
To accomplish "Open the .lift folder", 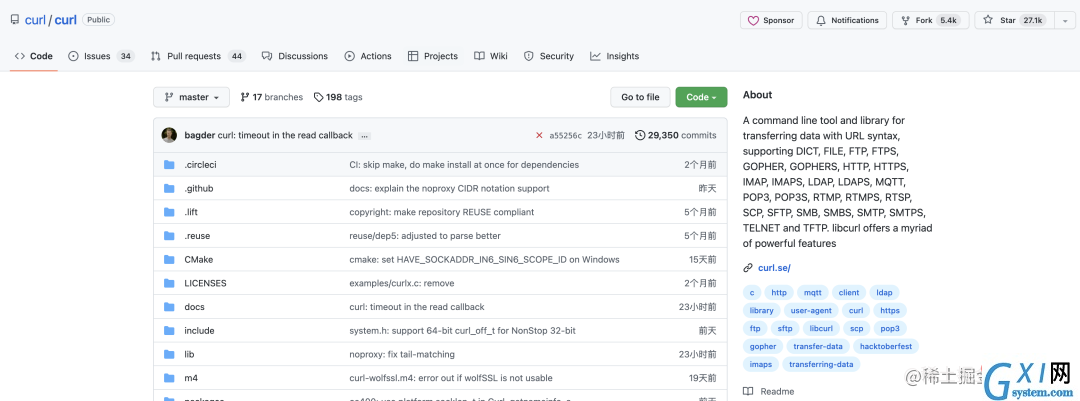I will [x=191, y=212].
